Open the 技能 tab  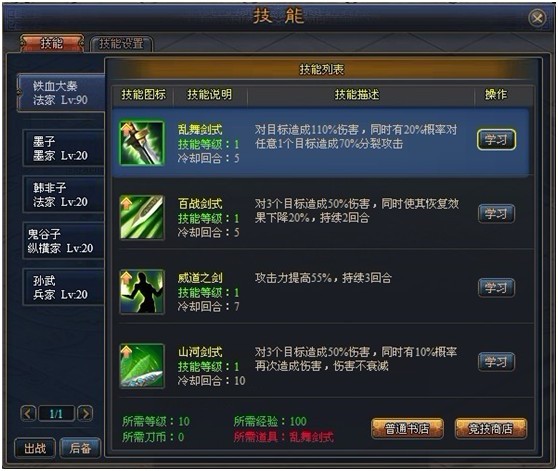52,43
